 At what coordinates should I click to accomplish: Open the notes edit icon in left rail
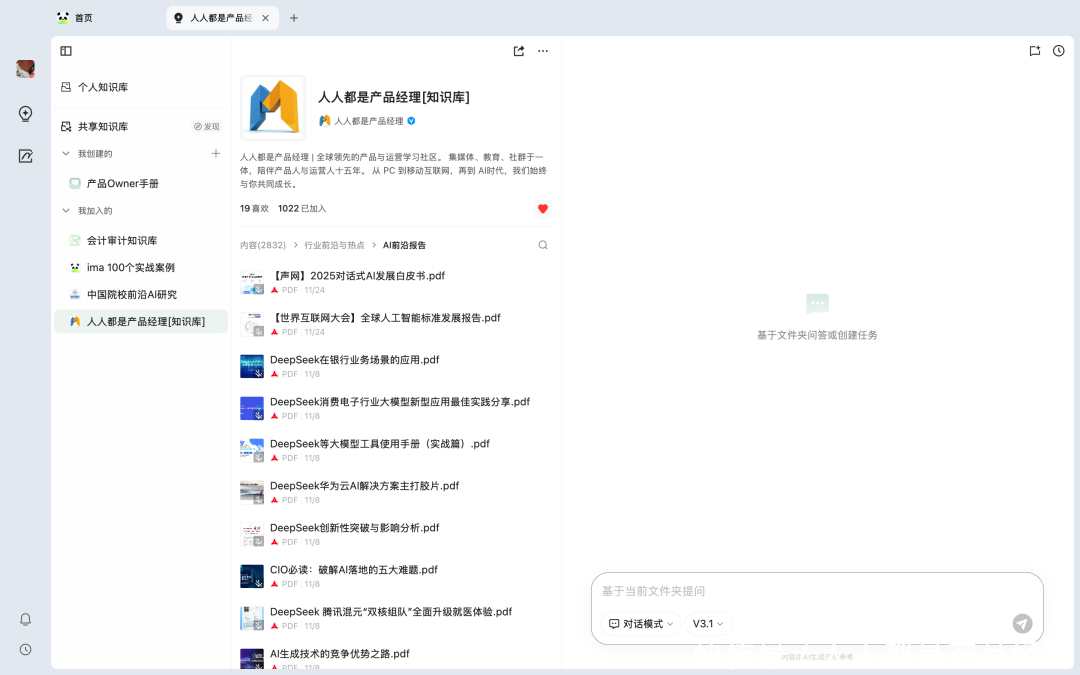pyautogui.click(x=26, y=156)
